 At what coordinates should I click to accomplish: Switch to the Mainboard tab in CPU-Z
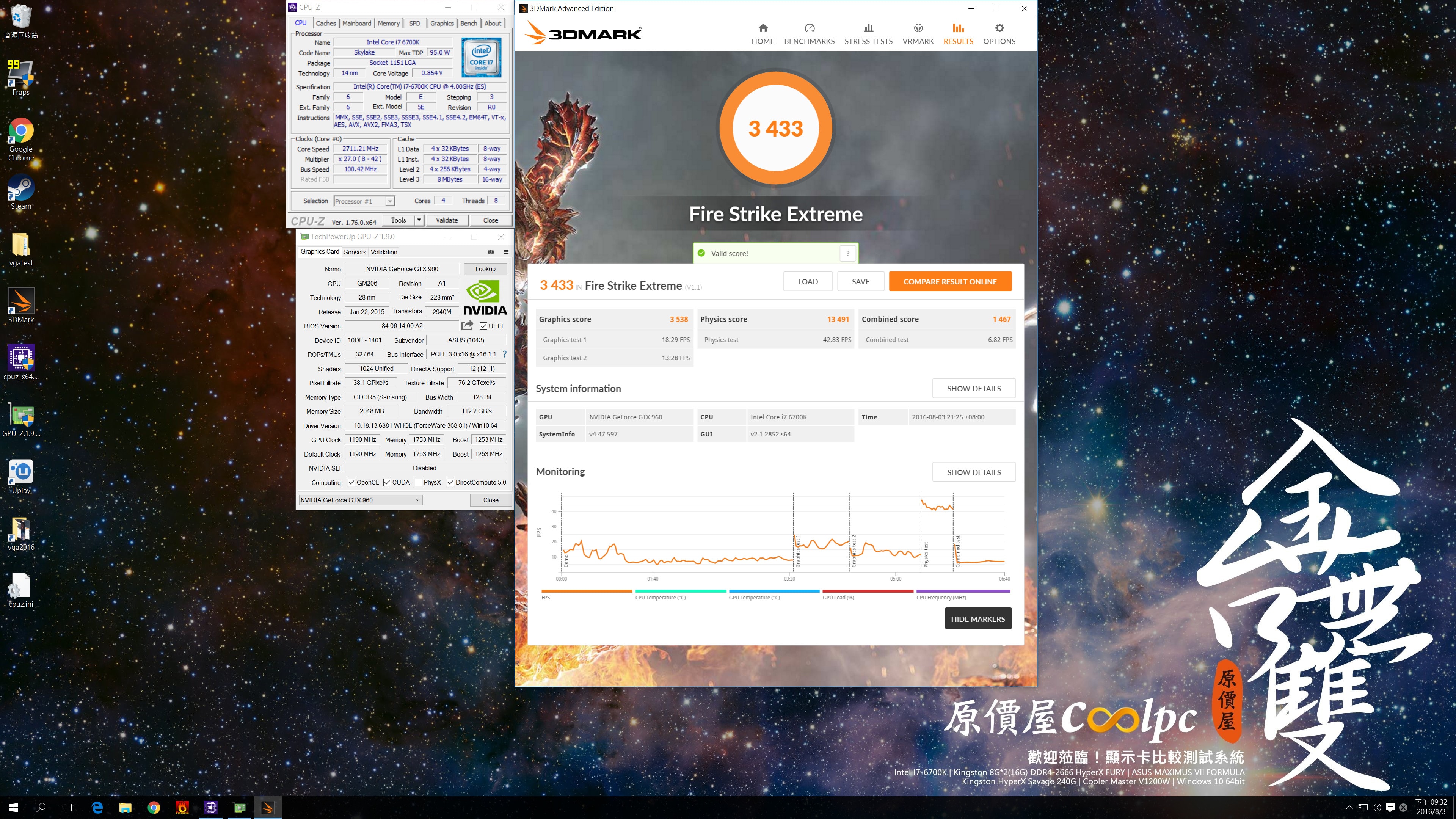point(357,23)
